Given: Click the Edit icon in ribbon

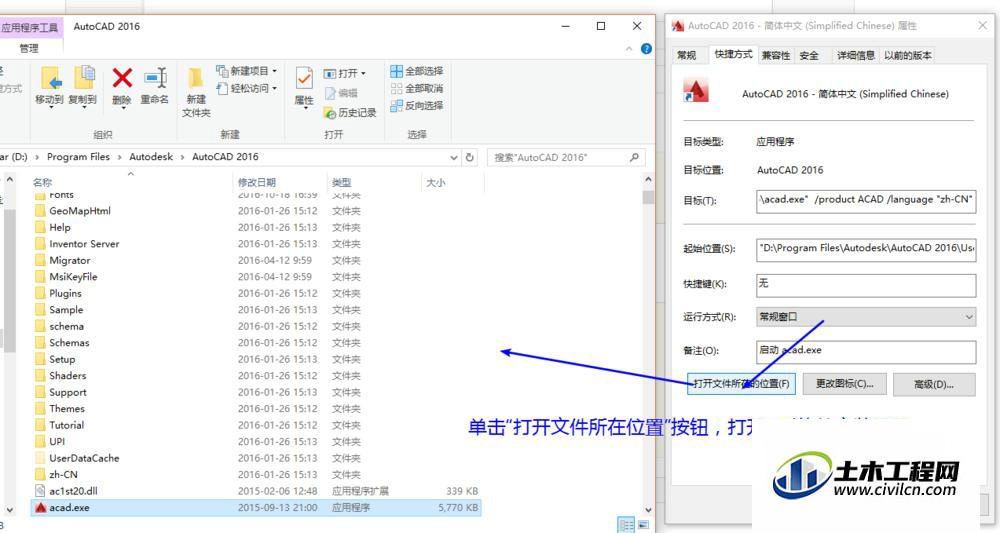Looking at the screenshot, I should [x=330, y=93].
